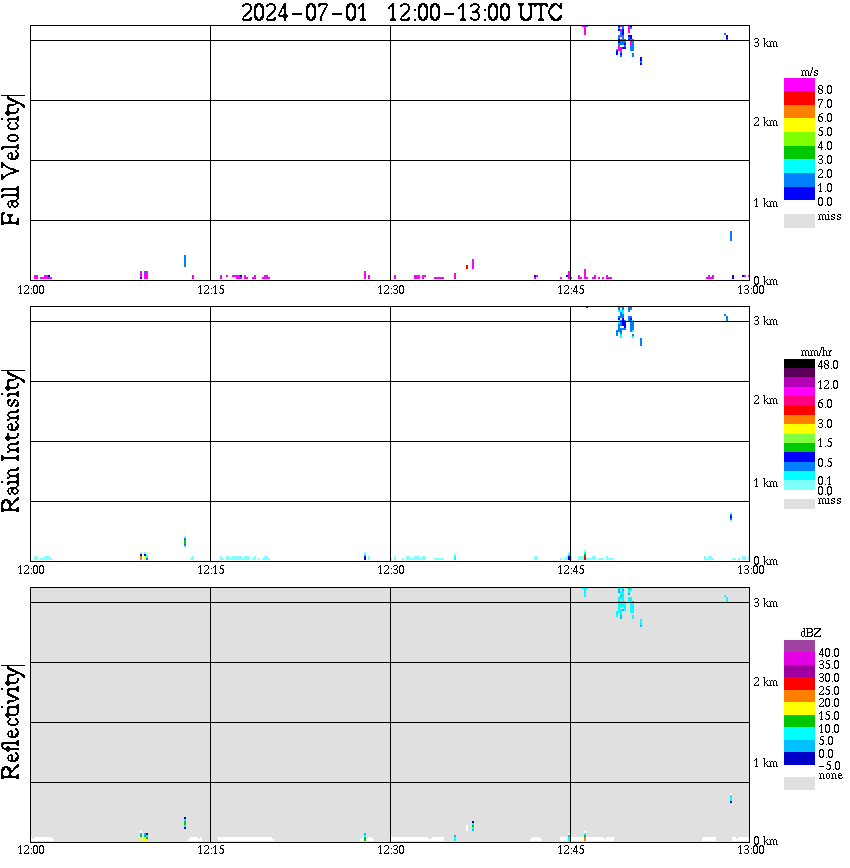The image size is (850, 868).
Task: Pick the red 25.0 dBZ swatch
Action: click(x=799, y=684)
